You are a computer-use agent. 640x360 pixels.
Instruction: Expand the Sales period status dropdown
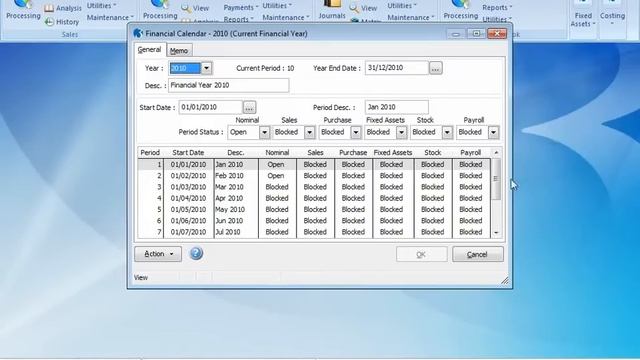pos(309,132)
